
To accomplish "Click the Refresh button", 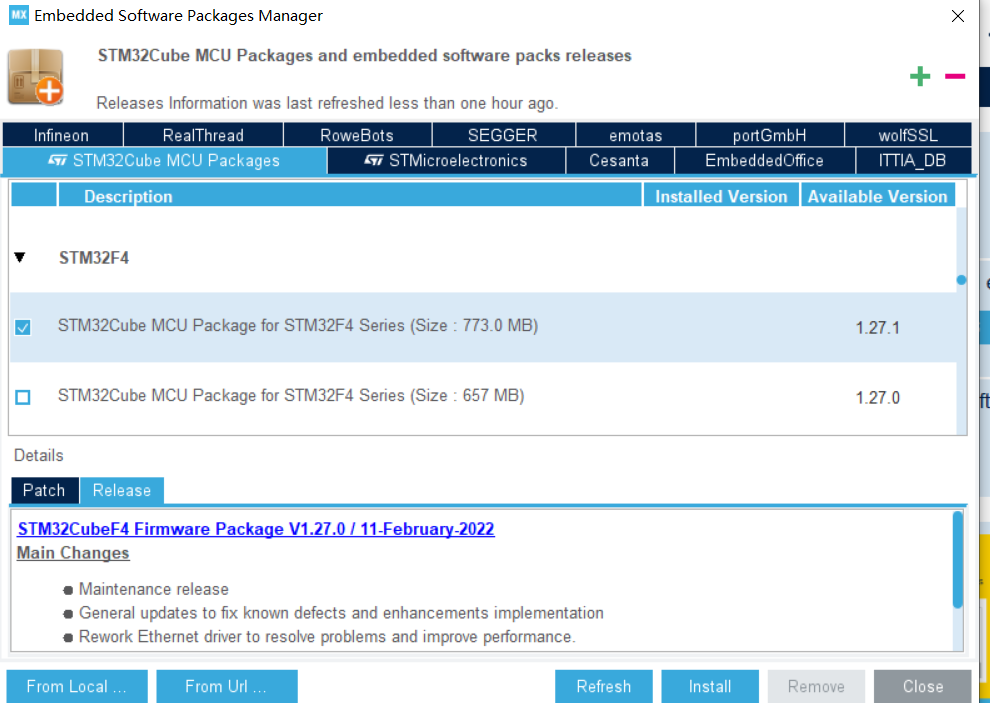I will point(604,686).
